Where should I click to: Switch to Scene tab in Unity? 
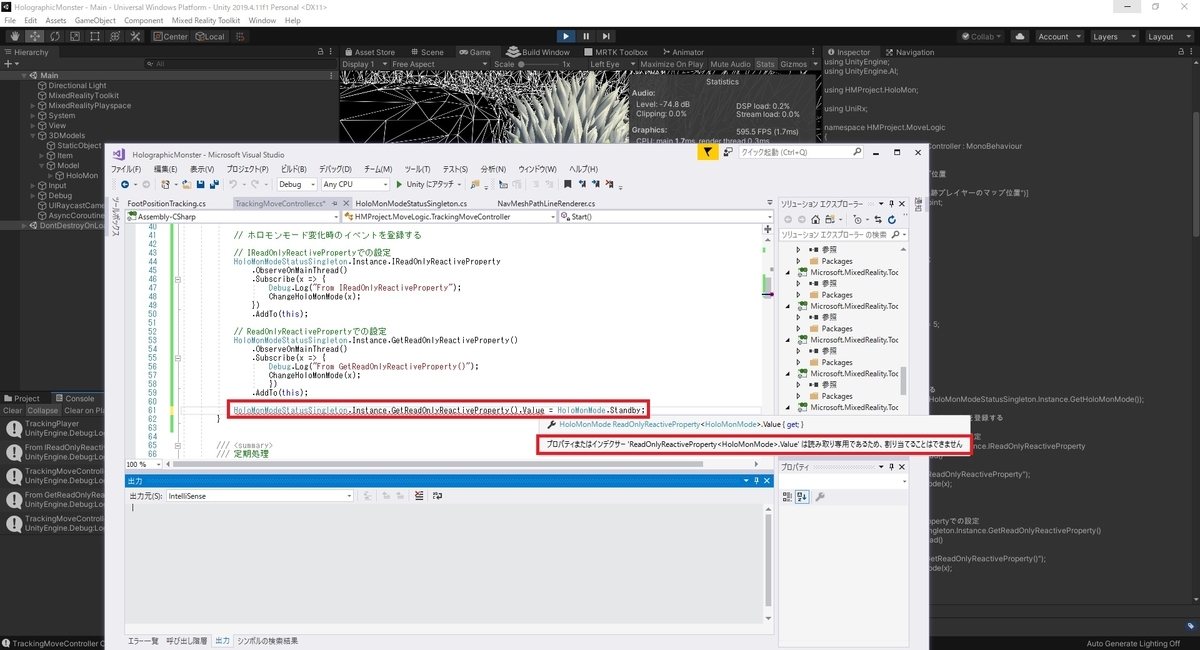coord(426,52)
